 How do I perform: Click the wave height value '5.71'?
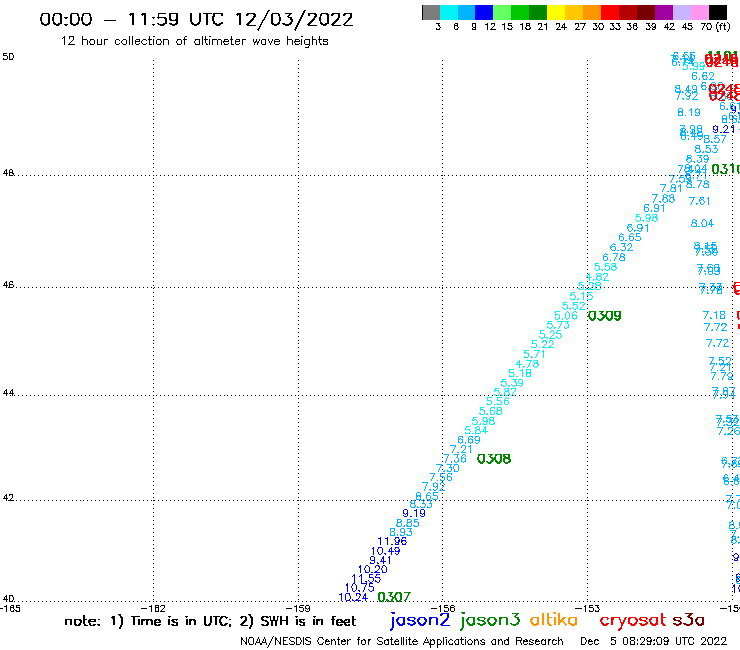click(x=534, y=354)
